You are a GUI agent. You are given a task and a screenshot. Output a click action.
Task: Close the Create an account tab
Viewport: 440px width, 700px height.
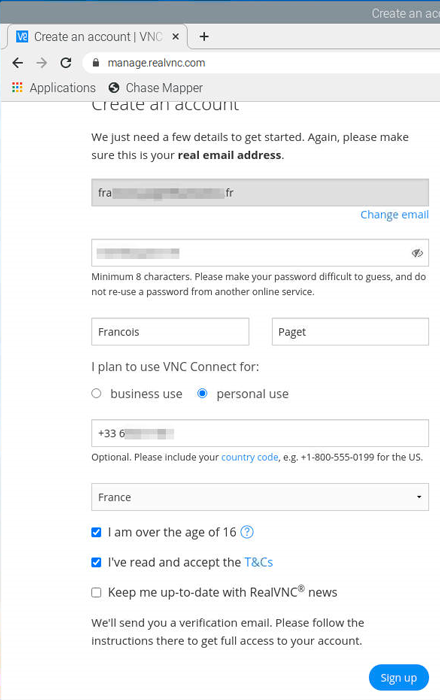tap(176, 37)
